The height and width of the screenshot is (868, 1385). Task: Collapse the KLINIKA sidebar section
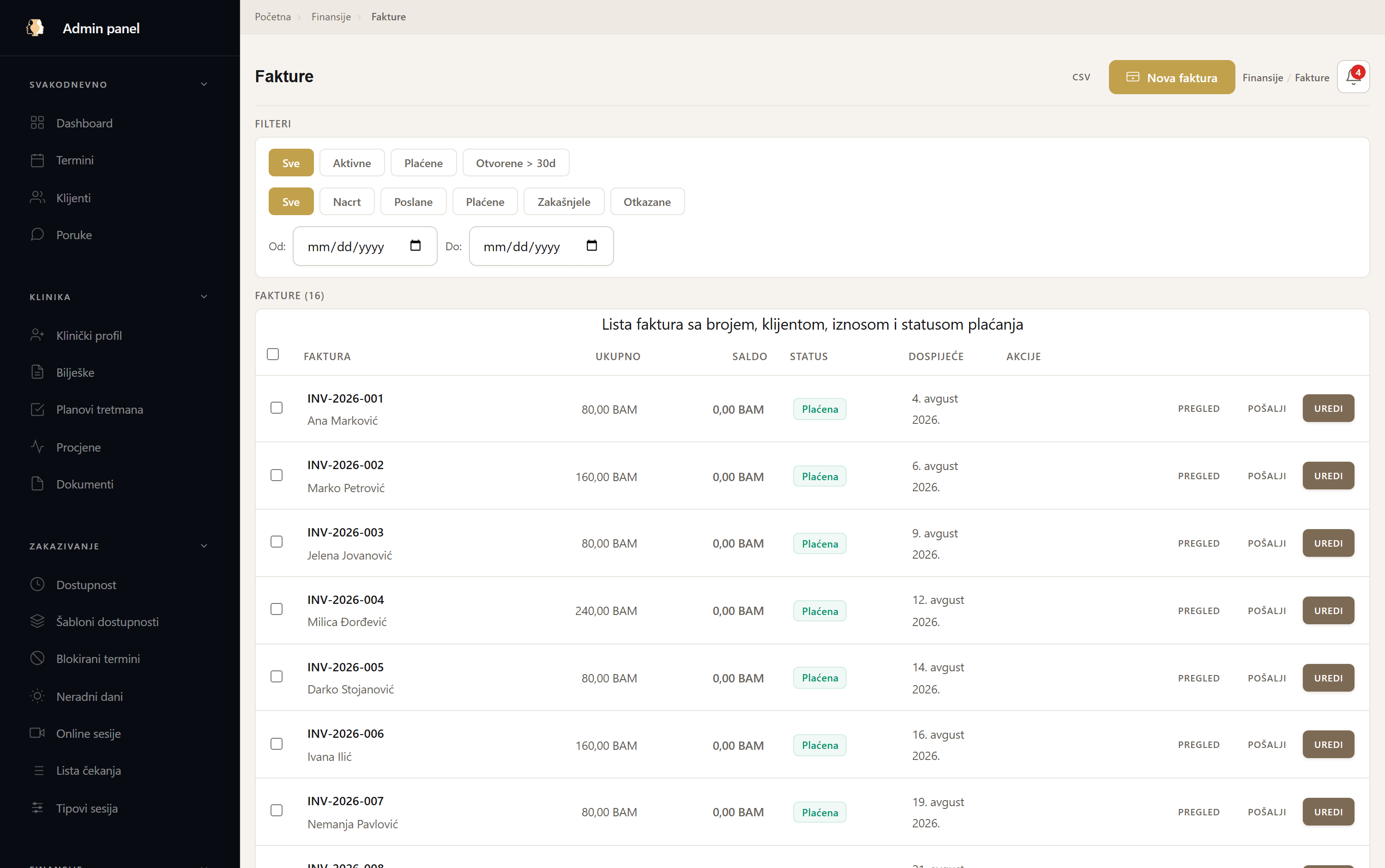coord(204,297)
